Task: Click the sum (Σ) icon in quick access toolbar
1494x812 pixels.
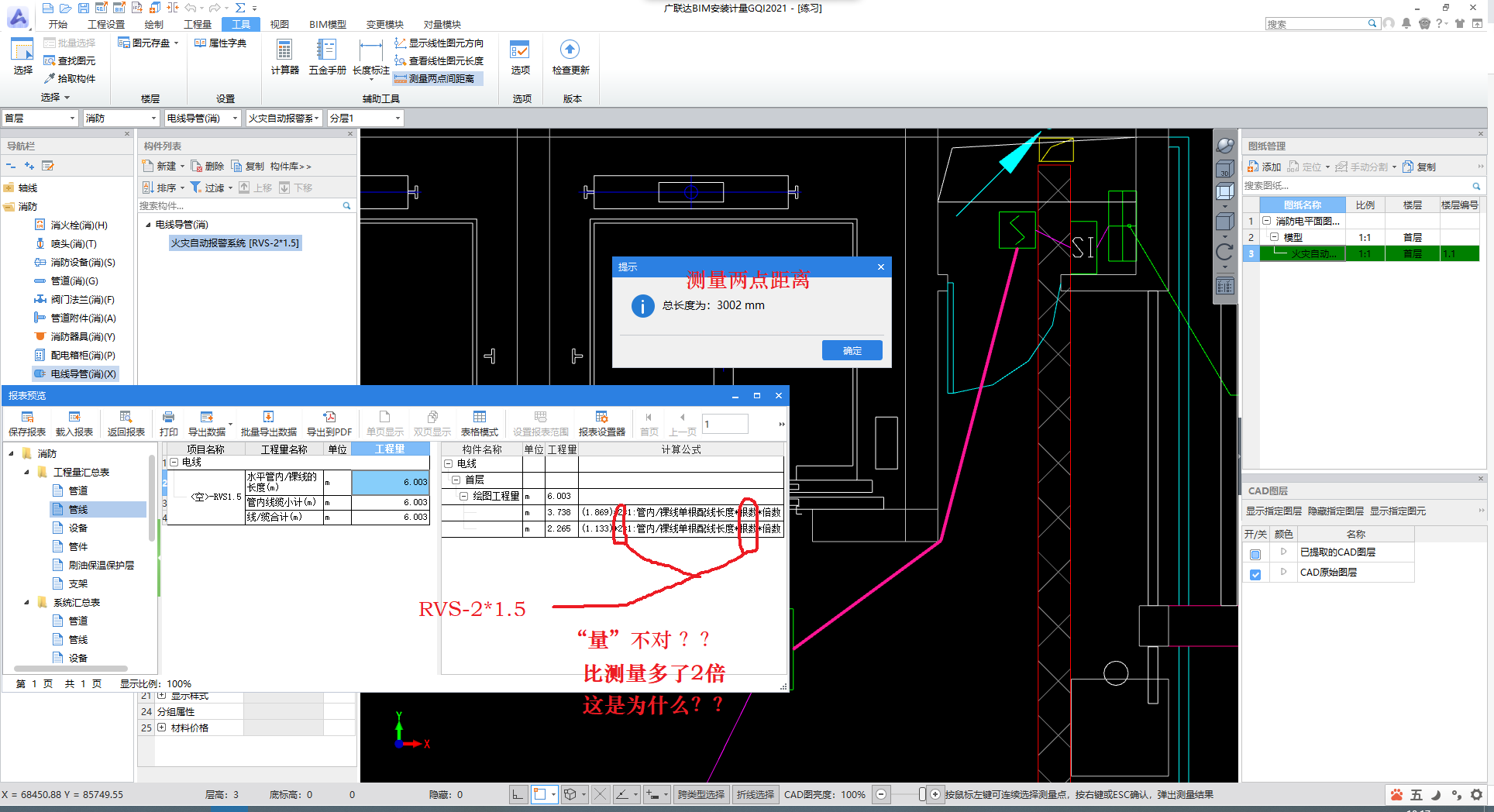Action: (x=240, y=8)
